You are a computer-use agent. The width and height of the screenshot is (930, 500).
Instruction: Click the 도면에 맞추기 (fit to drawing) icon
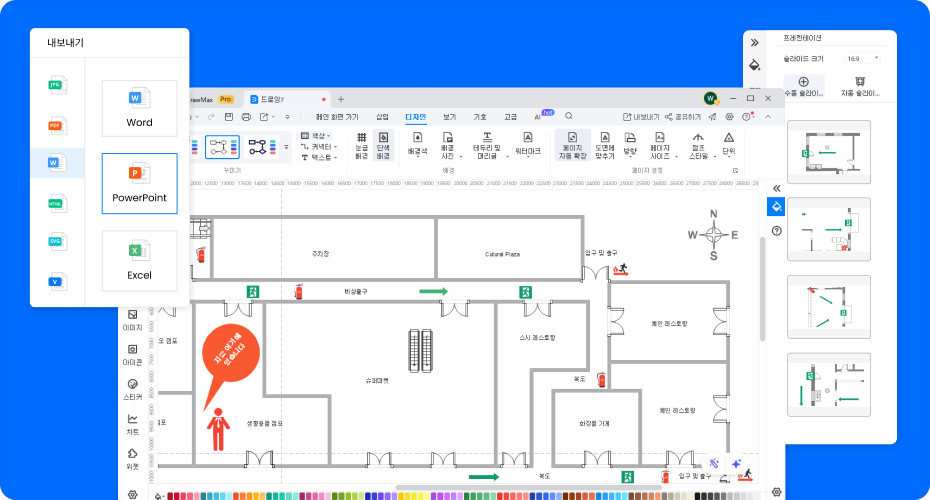pyautogui.click(x=604, y=144)
